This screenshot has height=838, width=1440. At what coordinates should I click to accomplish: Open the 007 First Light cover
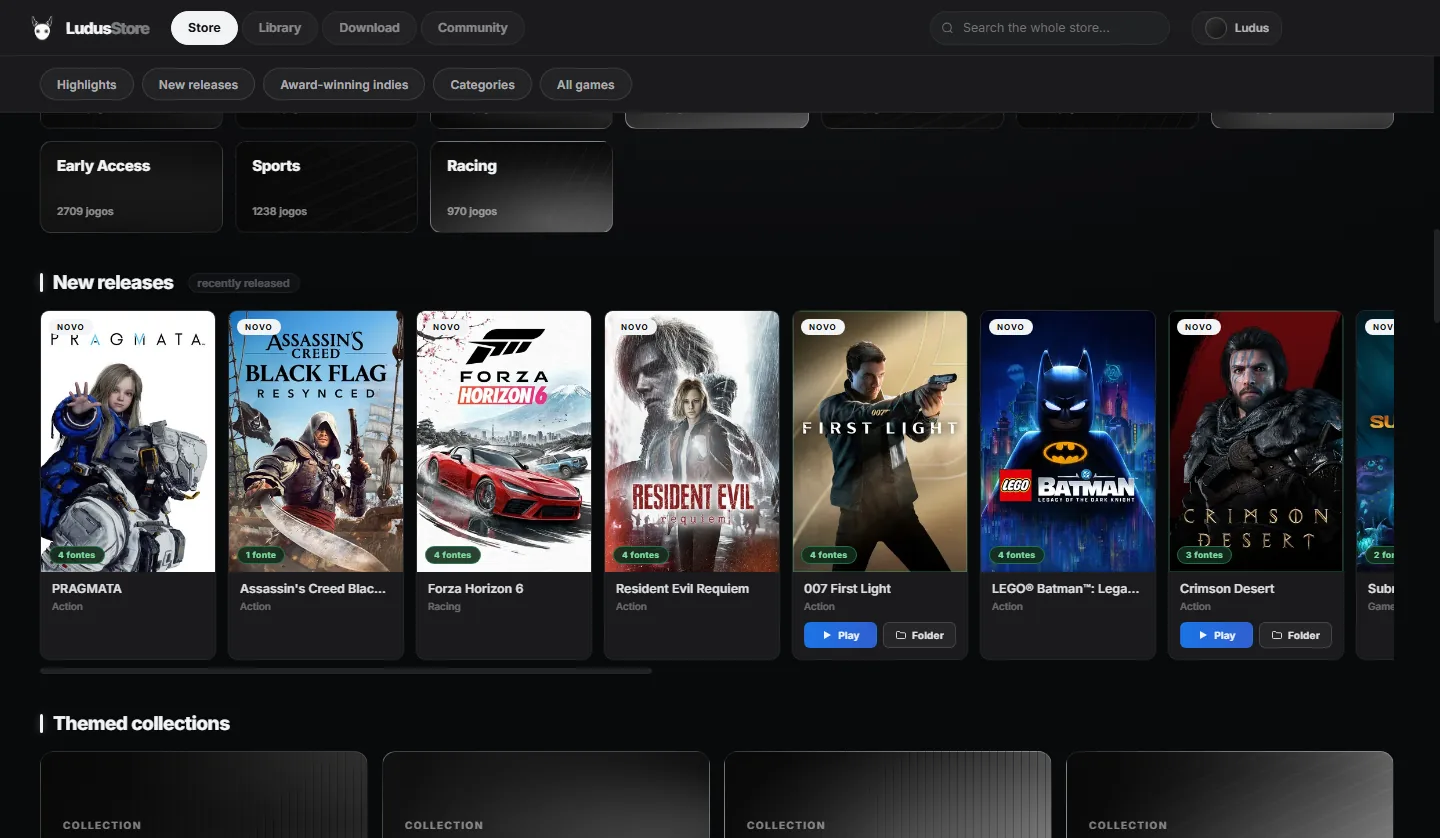coord(880,441)
